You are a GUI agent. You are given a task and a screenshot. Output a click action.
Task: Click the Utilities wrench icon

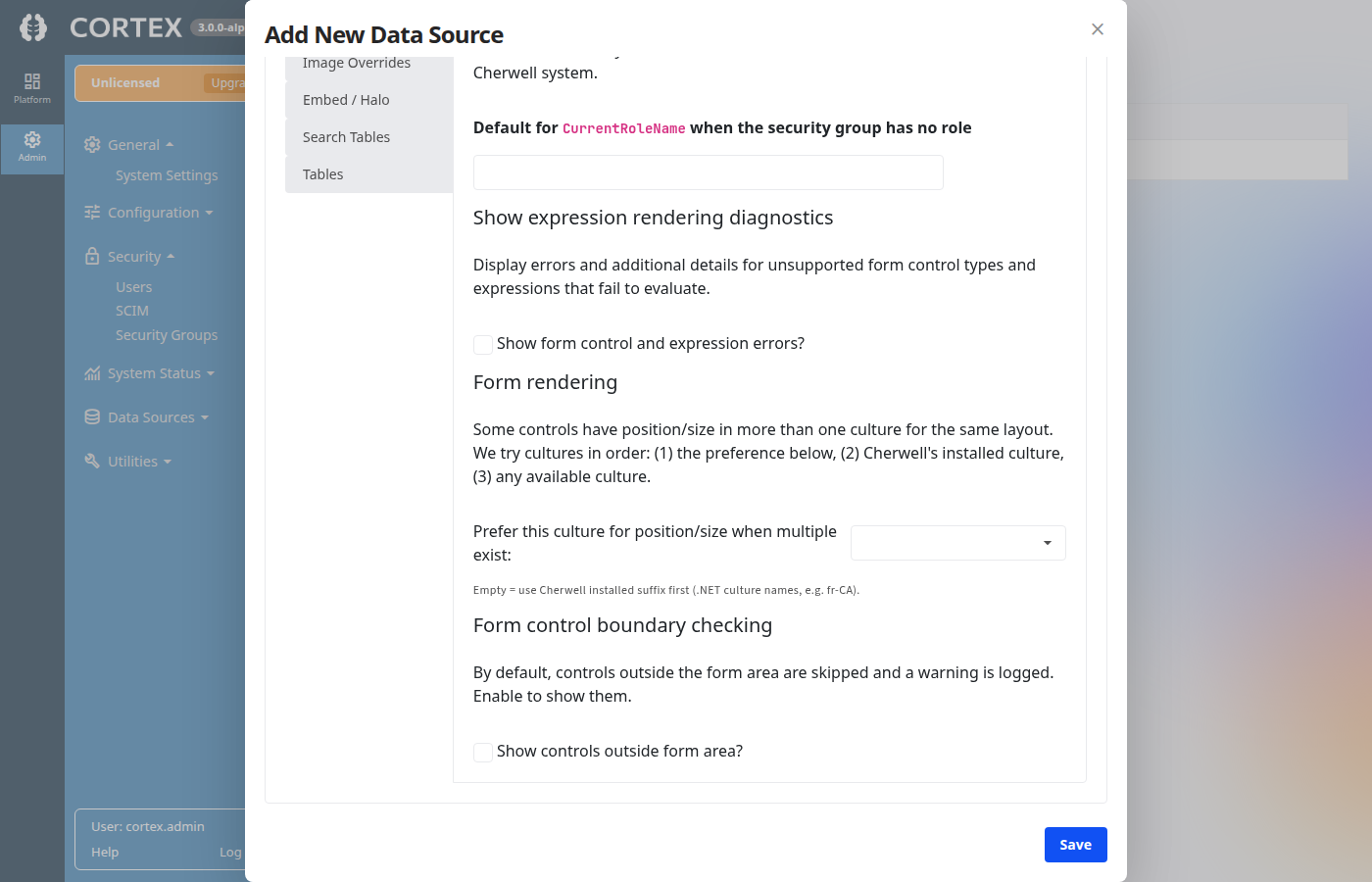(x=92, y=461)
